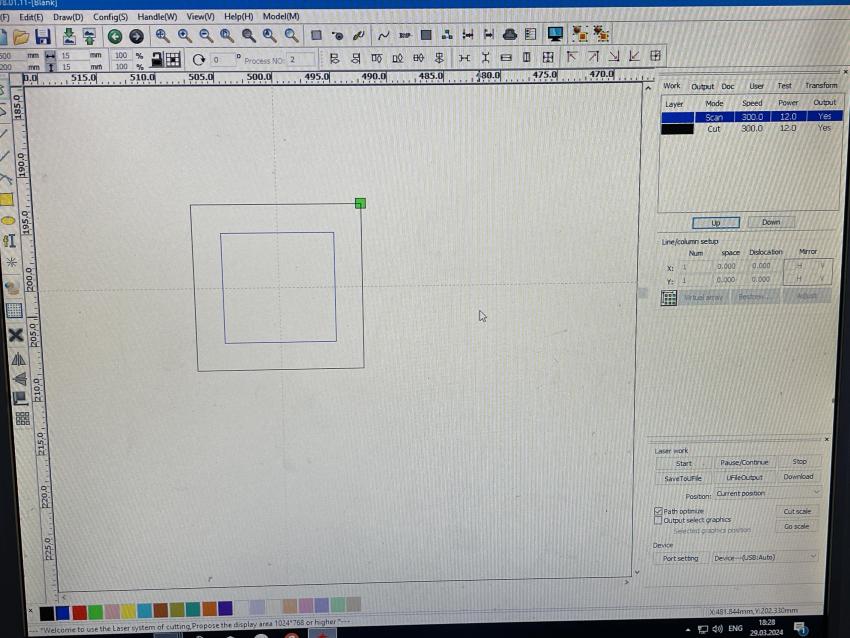Switch to the Transform tab
This screenshot has width=850, height=638.
point(820,86)
